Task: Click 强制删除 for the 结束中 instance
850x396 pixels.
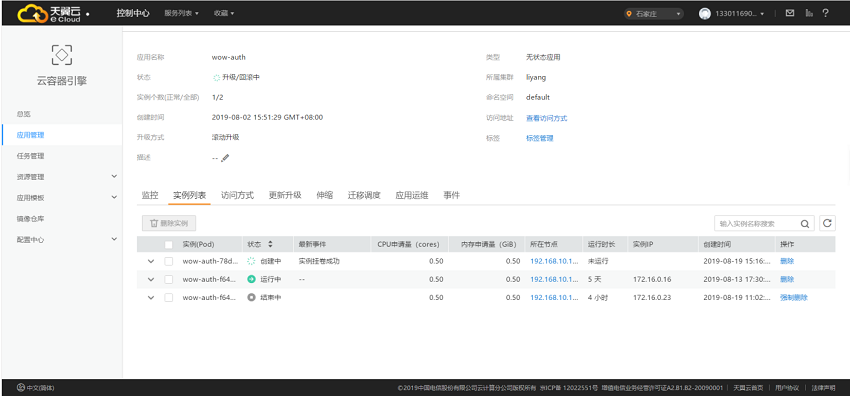Action: click(x=794, y=297)
